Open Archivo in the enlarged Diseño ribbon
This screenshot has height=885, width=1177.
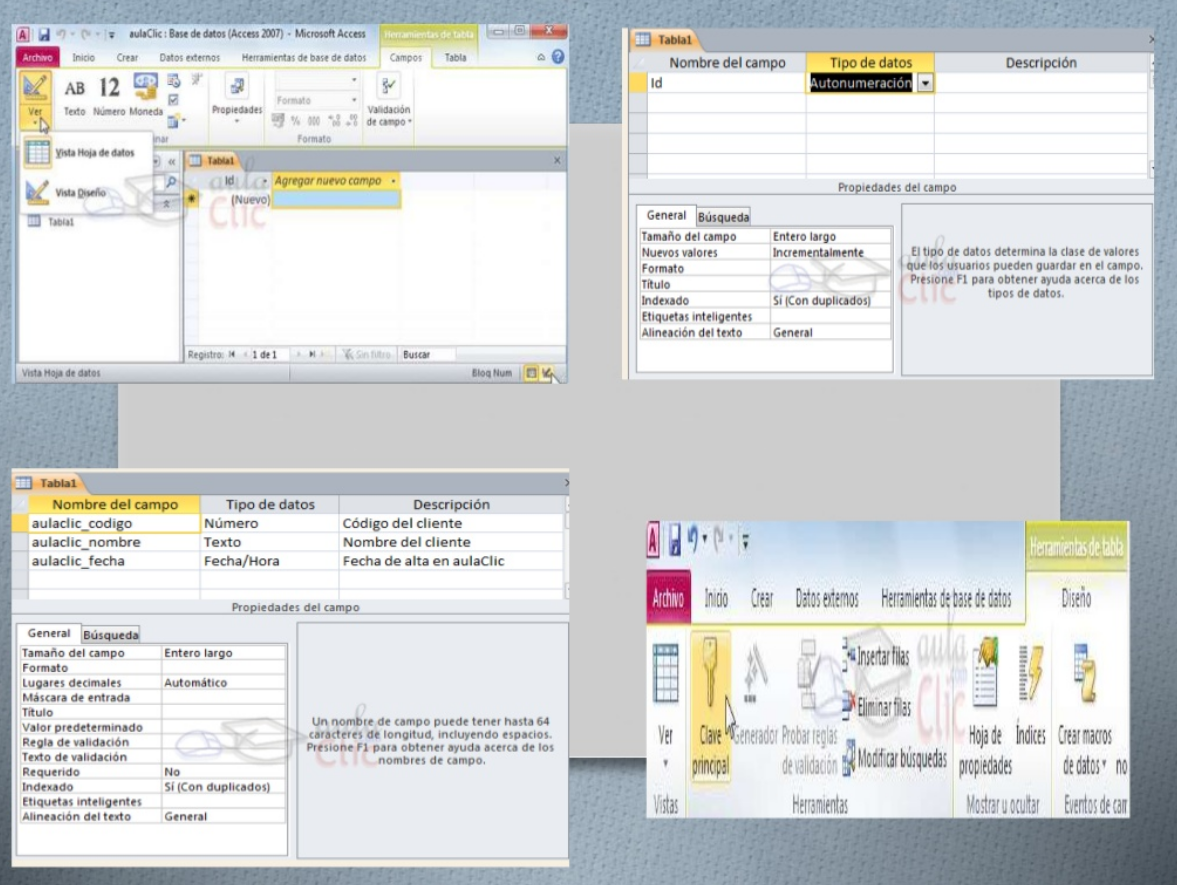[668, 598]
